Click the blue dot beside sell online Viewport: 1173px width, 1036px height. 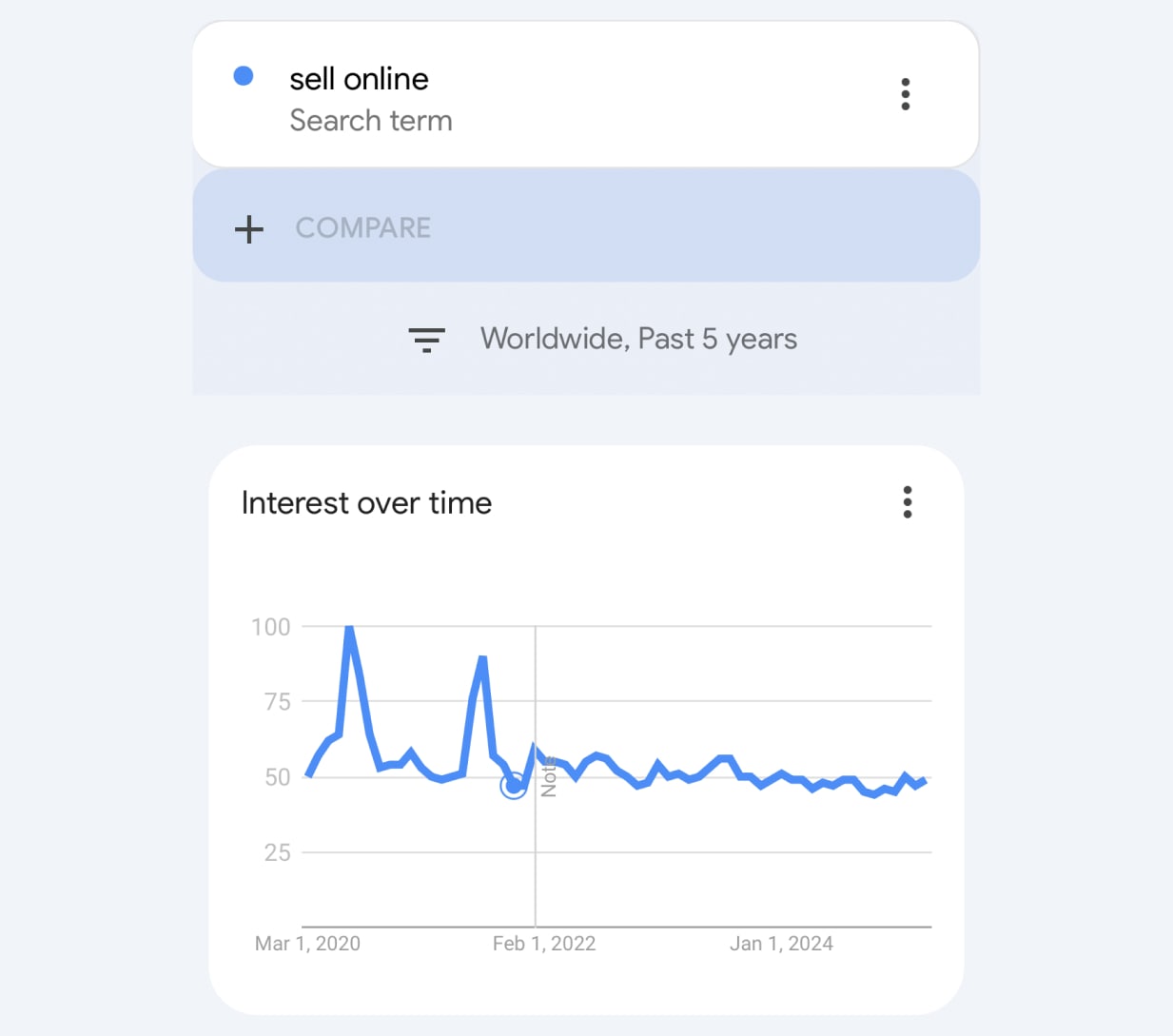(x=244, y=75)
